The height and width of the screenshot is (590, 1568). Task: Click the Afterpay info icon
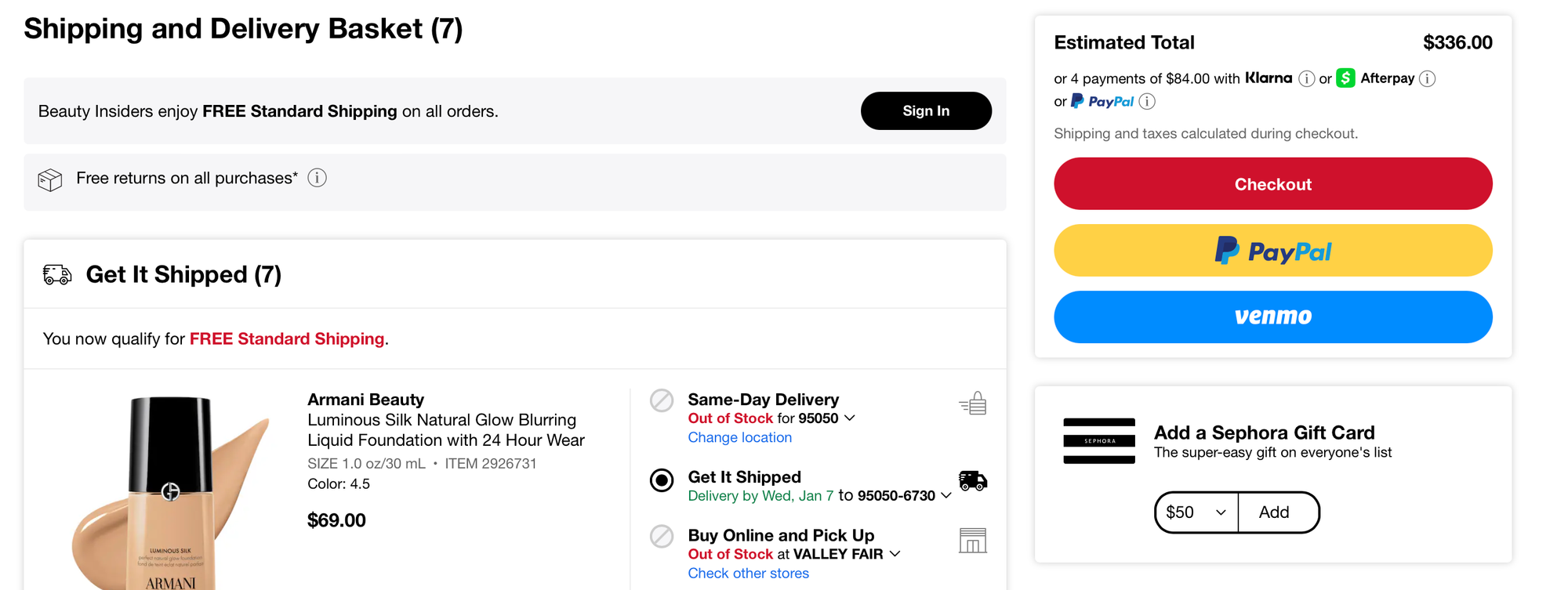point(1428,78)
